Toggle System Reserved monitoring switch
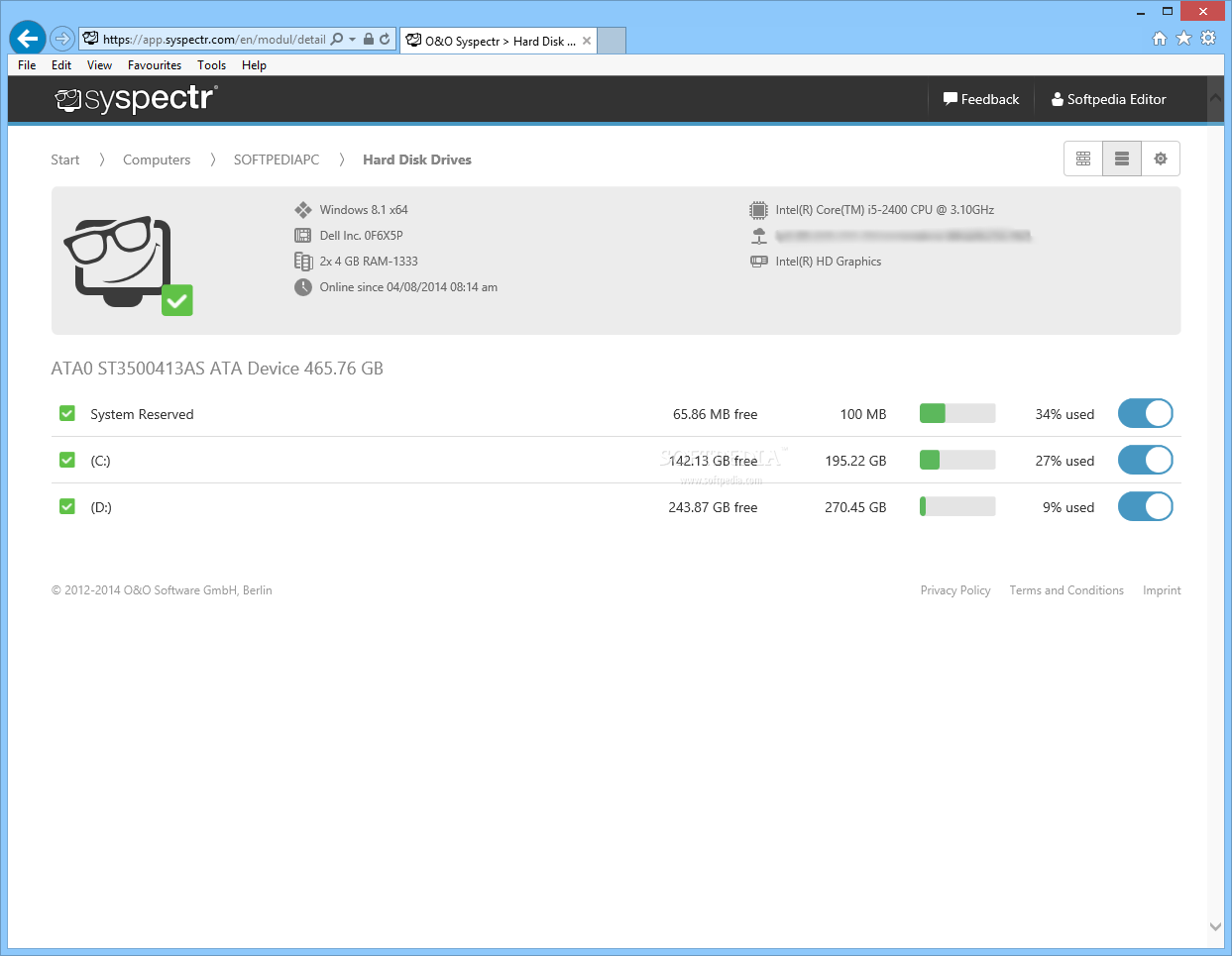This screenshot has width=1232, height=956. [x=1146, y=413]
